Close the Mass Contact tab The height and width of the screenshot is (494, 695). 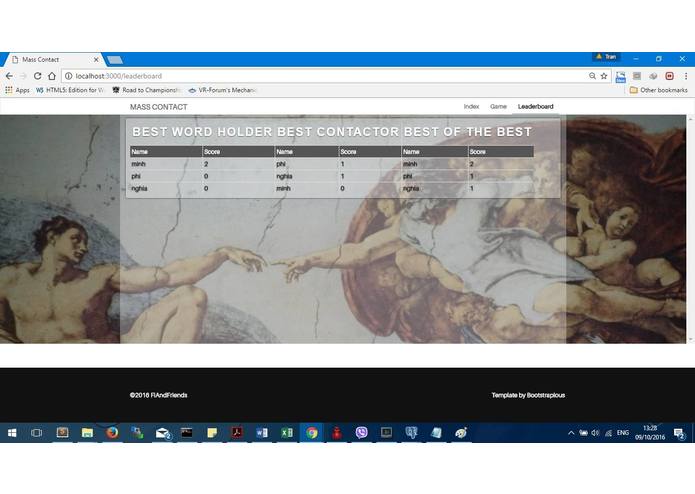tap(96, 59)
